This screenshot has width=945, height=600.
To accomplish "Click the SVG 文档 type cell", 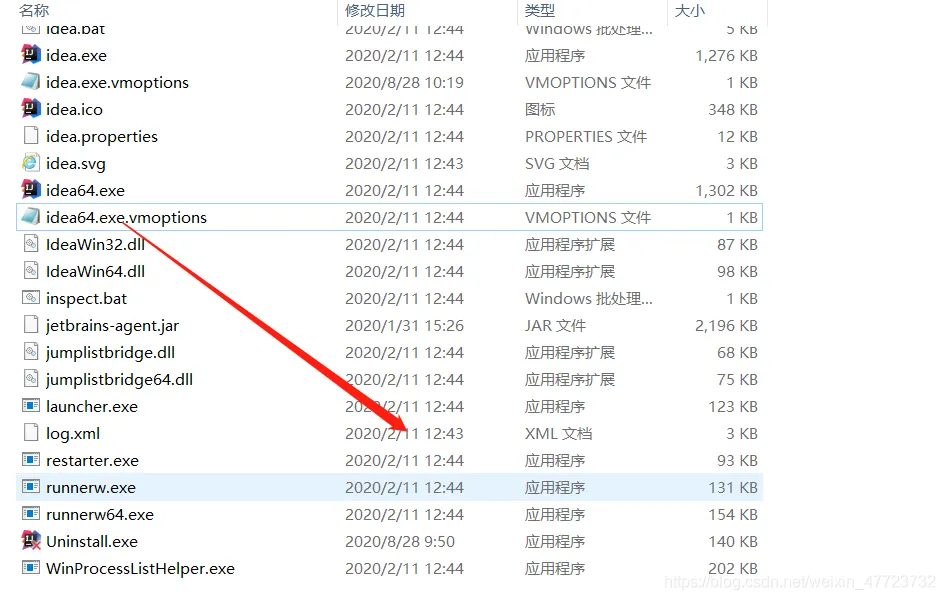I will (x=557, y=164).
